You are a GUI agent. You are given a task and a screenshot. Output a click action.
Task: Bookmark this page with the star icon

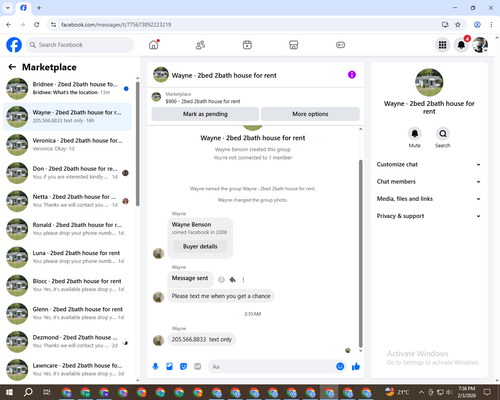[458, 25]
